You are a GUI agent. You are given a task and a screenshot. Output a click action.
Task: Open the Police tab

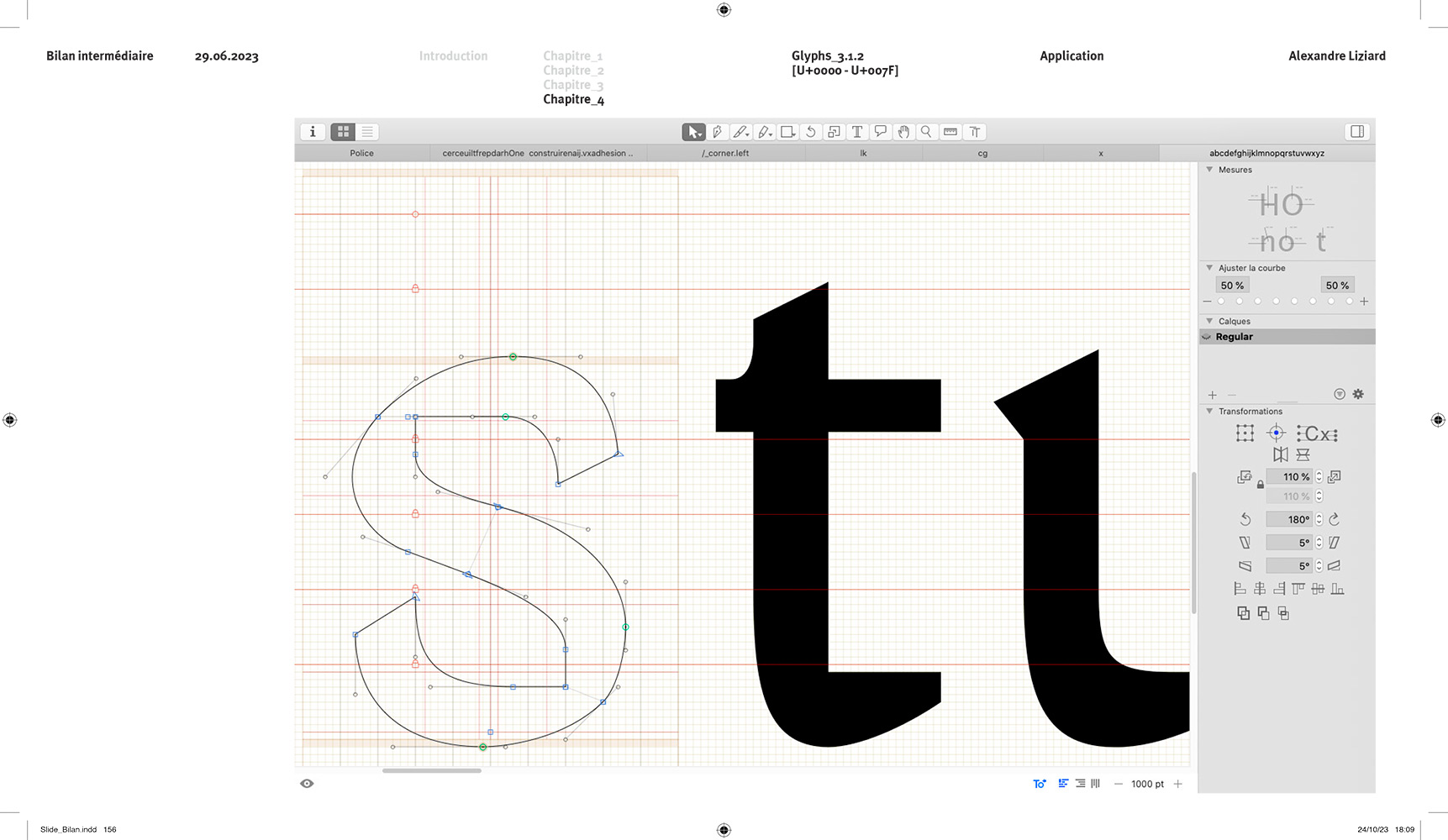[361, 154]
